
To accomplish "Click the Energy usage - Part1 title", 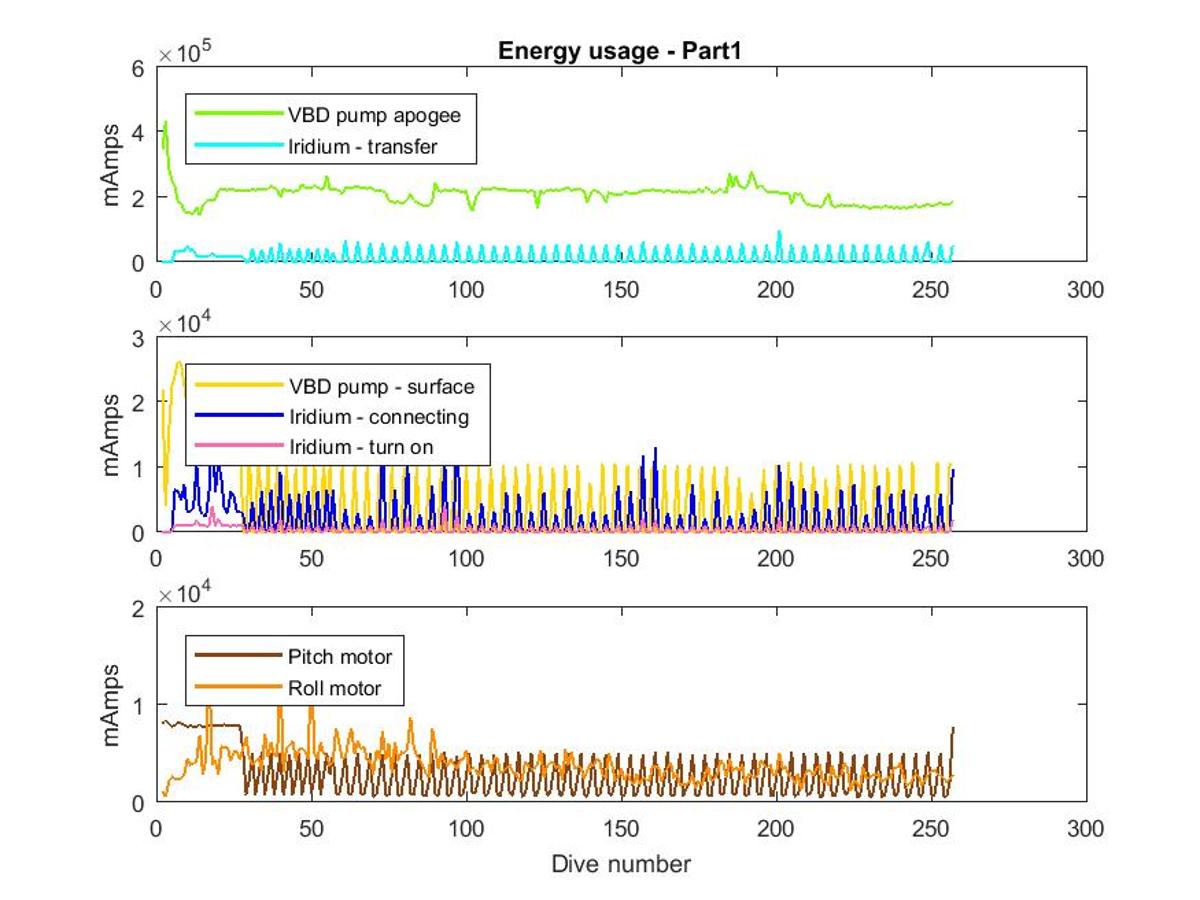I will pos(620,52).
